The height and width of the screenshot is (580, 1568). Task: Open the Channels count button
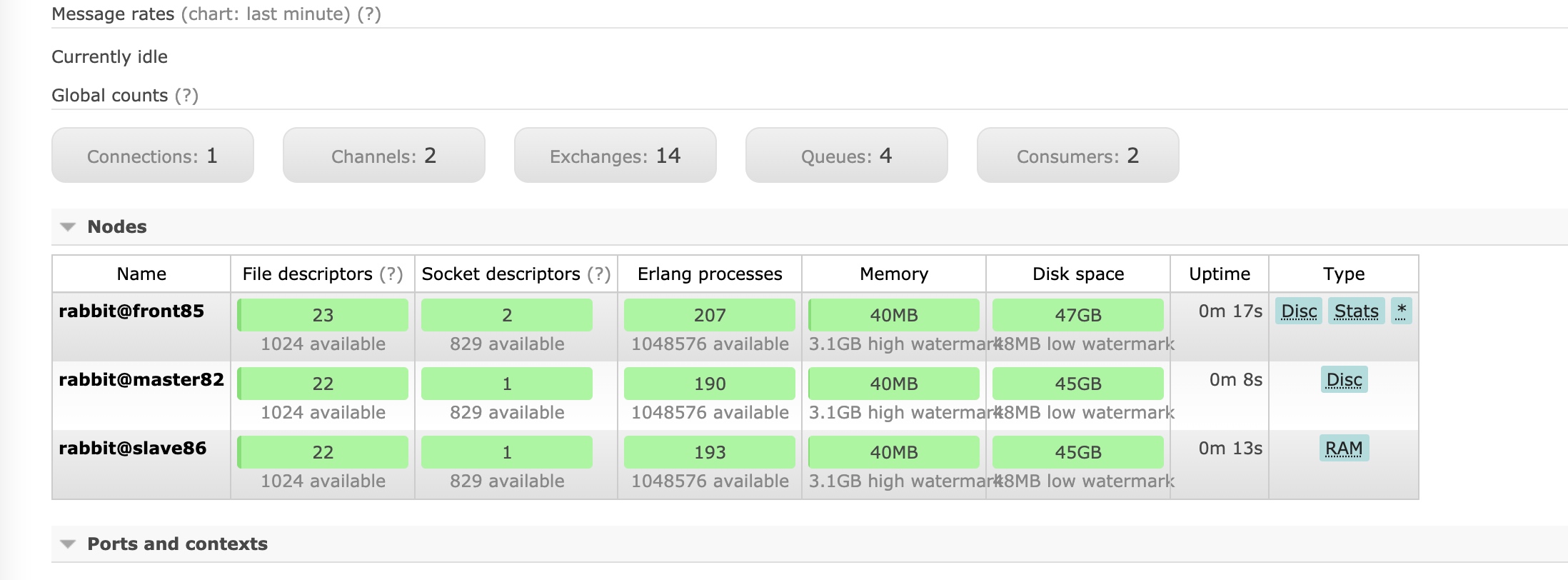[383, 156]
